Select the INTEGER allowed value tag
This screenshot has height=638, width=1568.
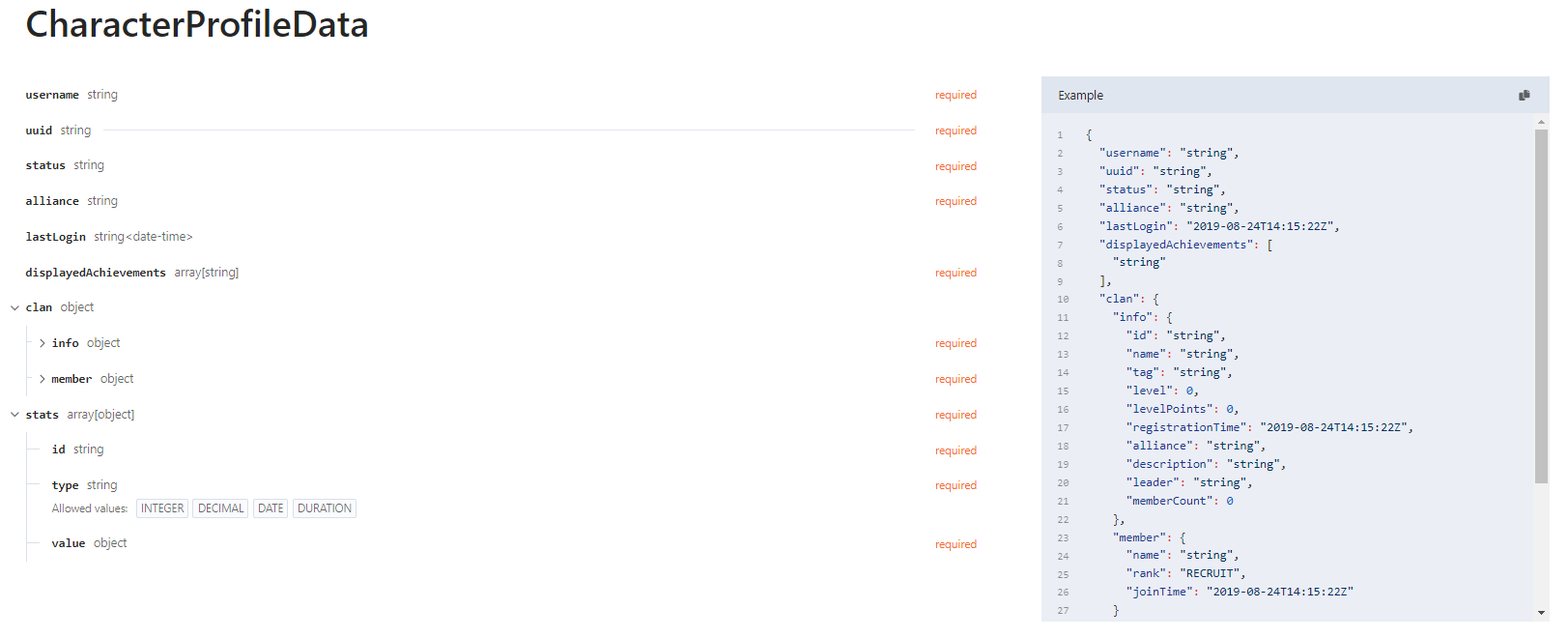162,508
